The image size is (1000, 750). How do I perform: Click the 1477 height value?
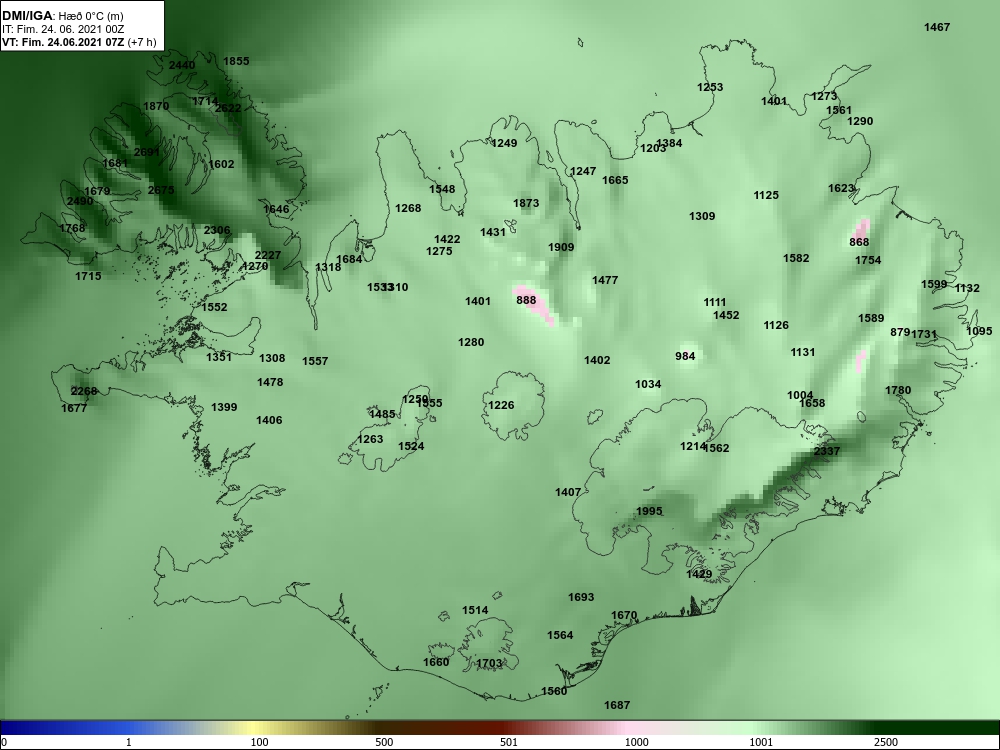pos(605,280)
